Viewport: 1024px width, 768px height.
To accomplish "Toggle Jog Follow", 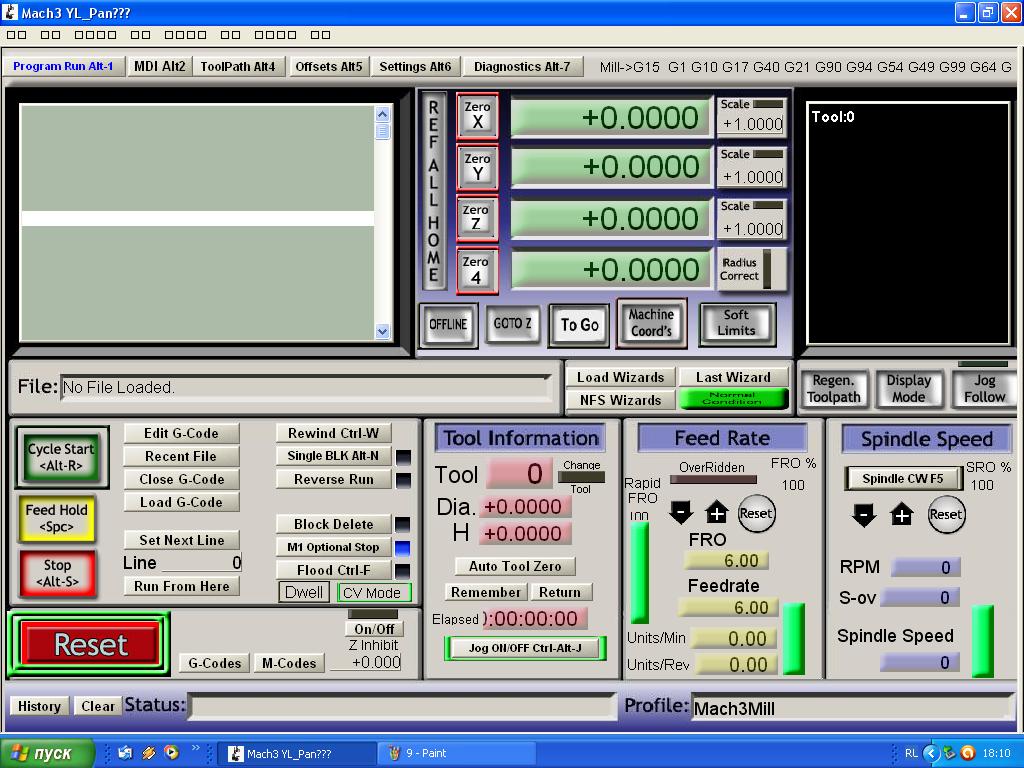I will pos(984,389).
